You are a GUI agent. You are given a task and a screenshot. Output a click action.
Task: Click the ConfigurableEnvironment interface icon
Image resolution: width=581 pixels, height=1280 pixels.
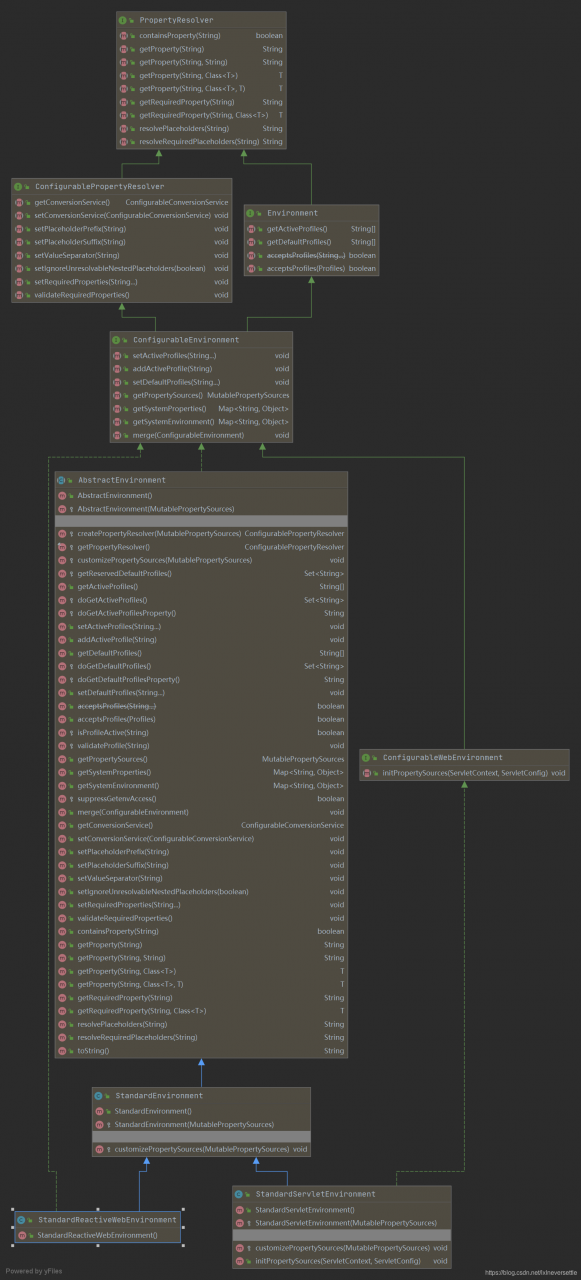(117, 340)
